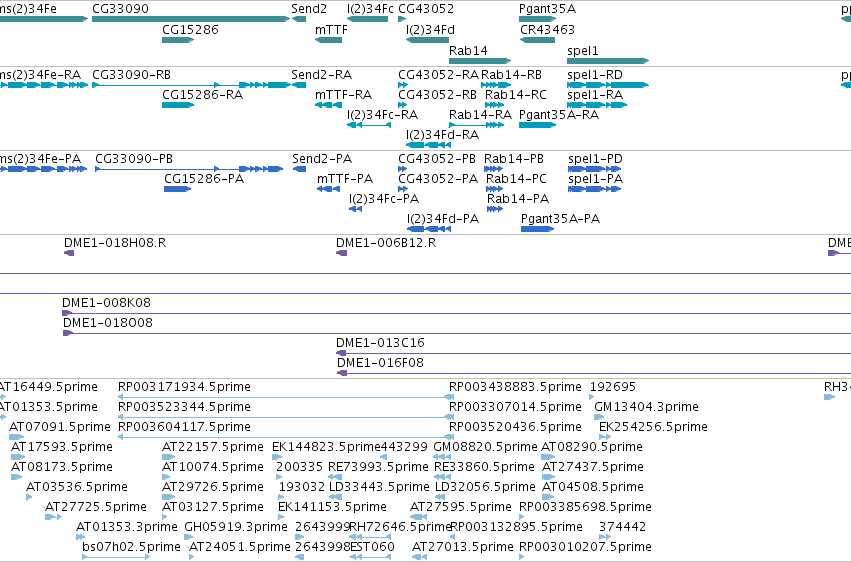
Task: Open the RP003438883.5prime EST label
Action: [x=515, y=386]
